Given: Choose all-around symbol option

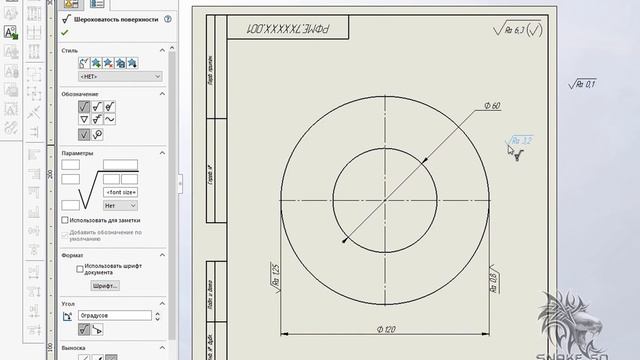Looking at the screenshot, I should (97, 135).
